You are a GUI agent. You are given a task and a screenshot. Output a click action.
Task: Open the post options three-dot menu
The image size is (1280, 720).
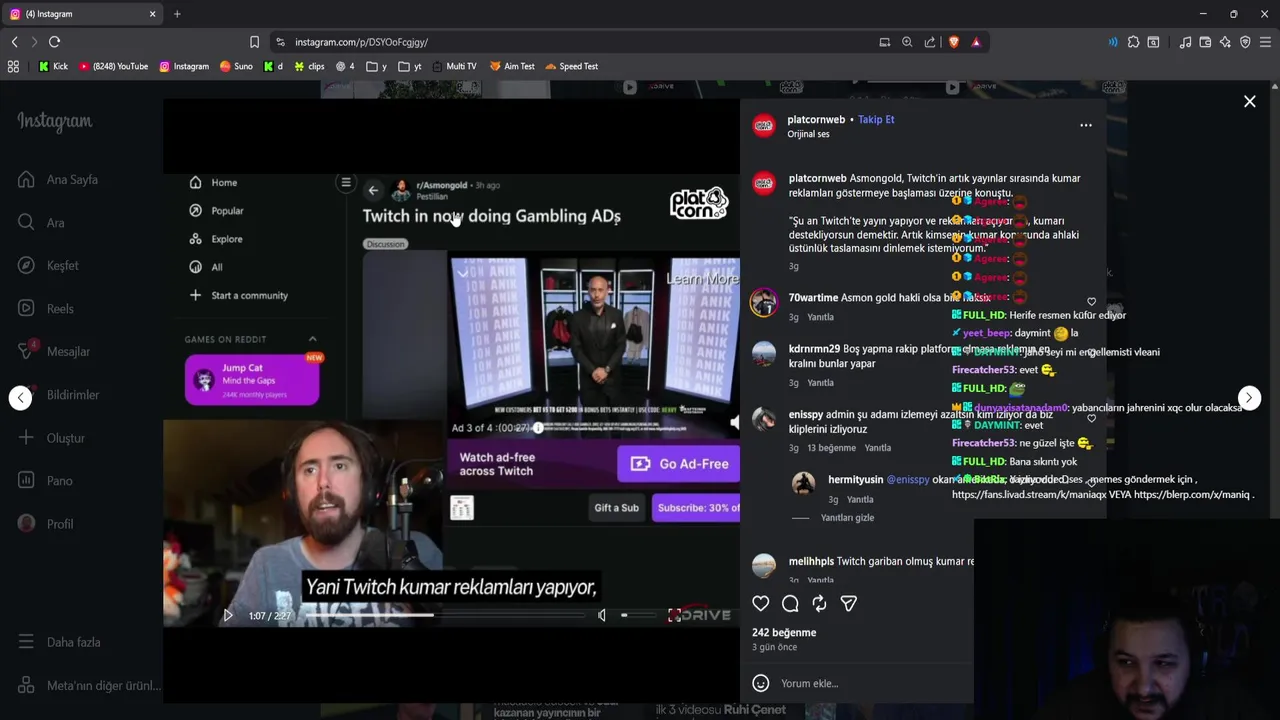pyautogui.click(x=1086, y=125)
